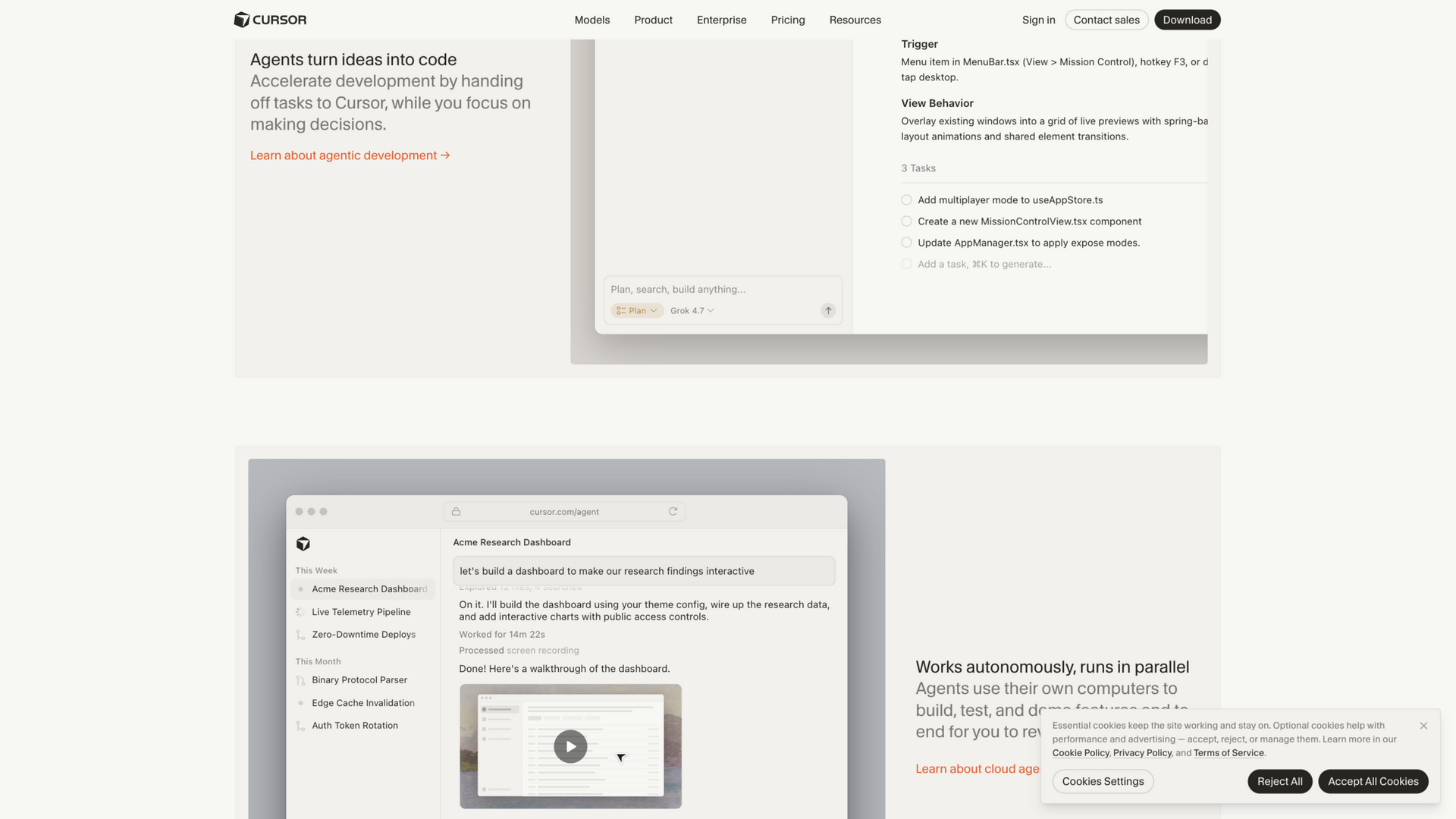Viewport: 1456px width, 819px height.
Task: Select Live Telemetry Pipeline in the sidebar
Action: [x=362, y=612]
